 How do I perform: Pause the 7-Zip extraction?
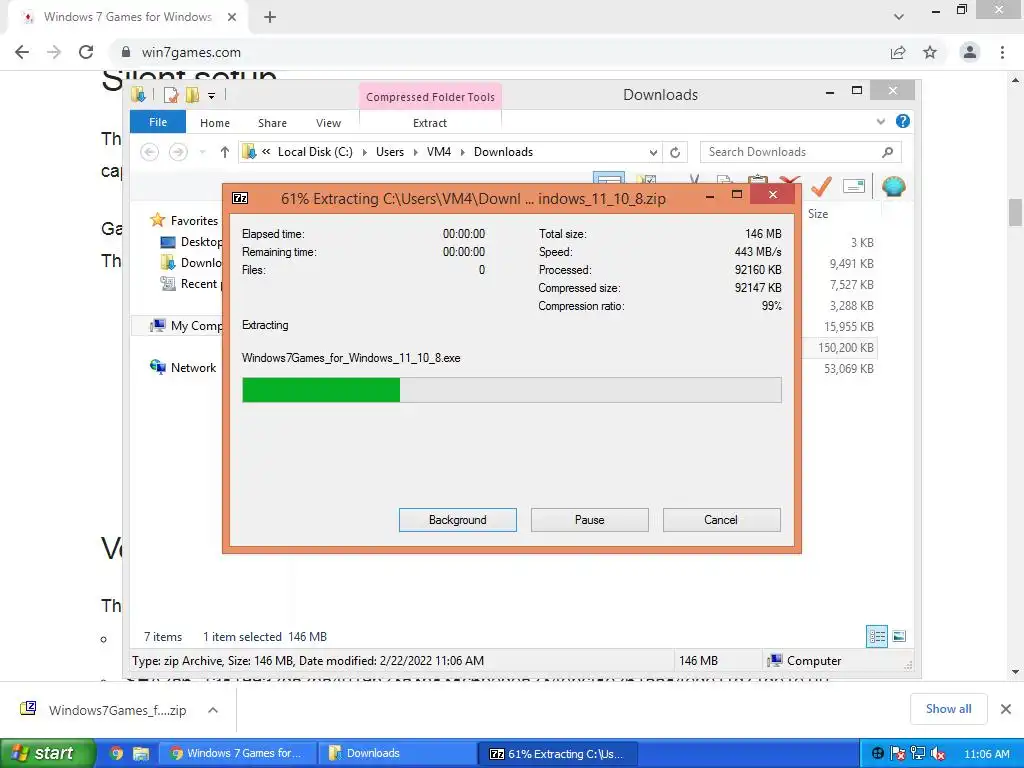[x=590, y=520]
